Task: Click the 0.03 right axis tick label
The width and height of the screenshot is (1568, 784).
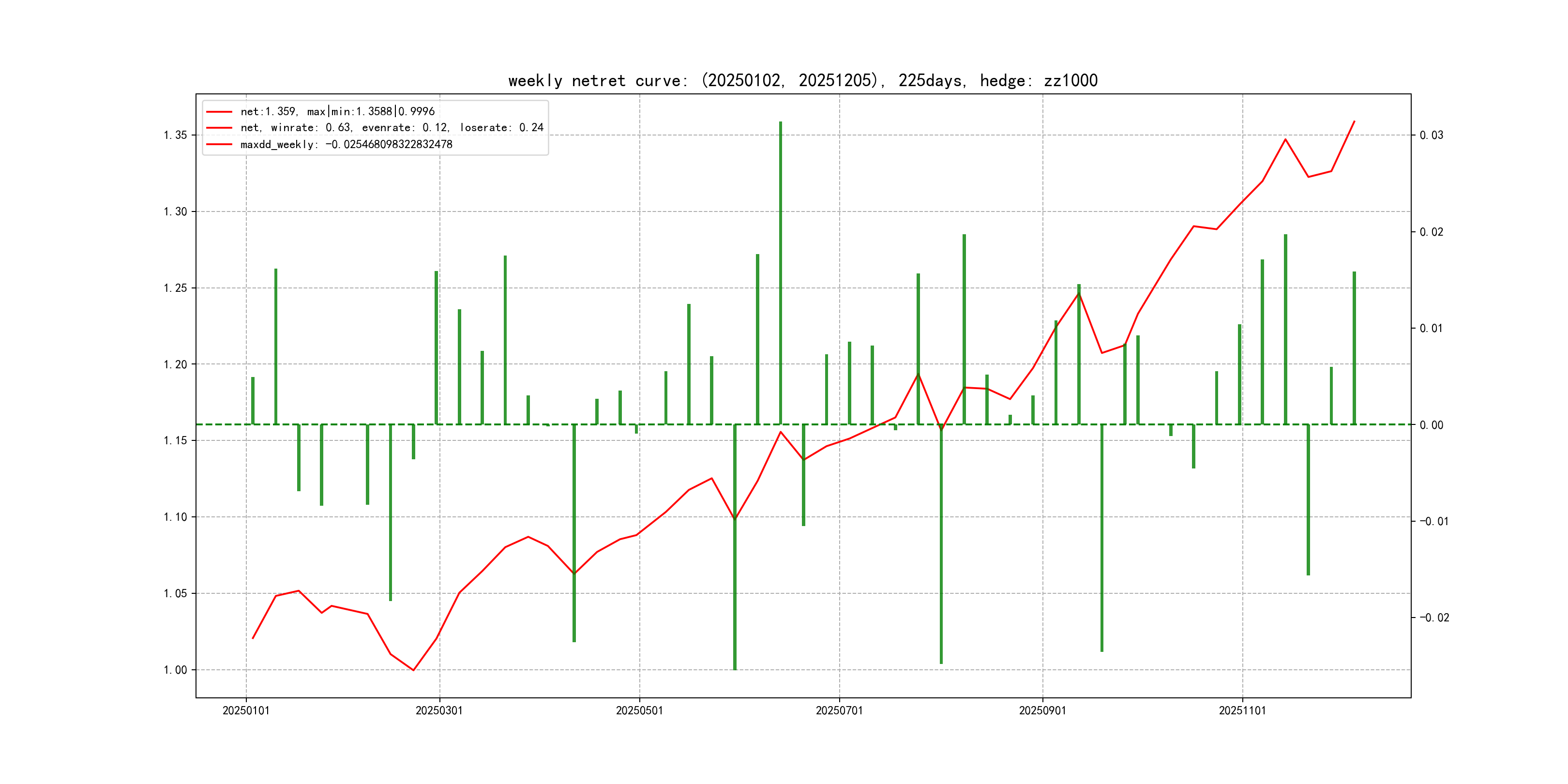Action: click(1431, 135)
